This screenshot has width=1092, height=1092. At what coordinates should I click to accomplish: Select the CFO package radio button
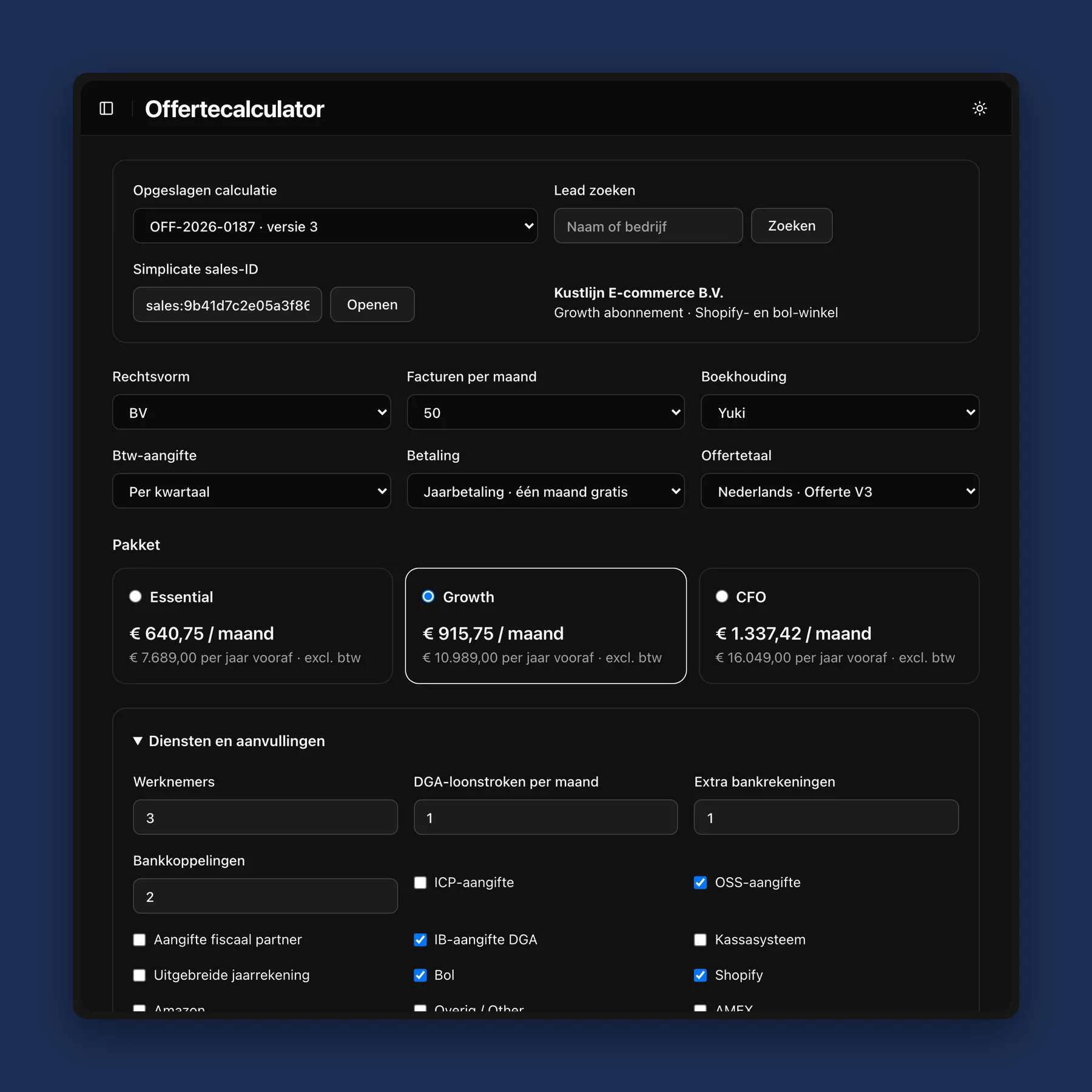pyautogui.click(x=722, y=597)
